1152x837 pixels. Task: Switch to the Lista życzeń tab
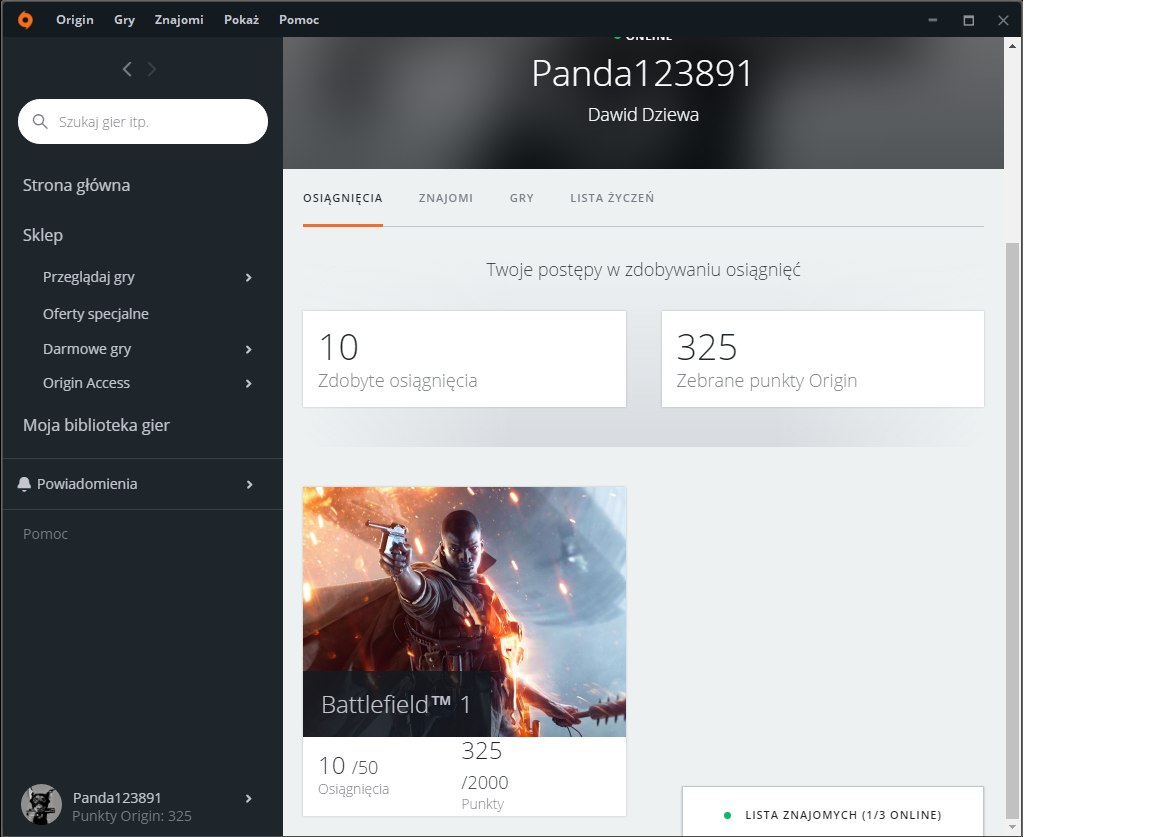[x=612, y=198]
